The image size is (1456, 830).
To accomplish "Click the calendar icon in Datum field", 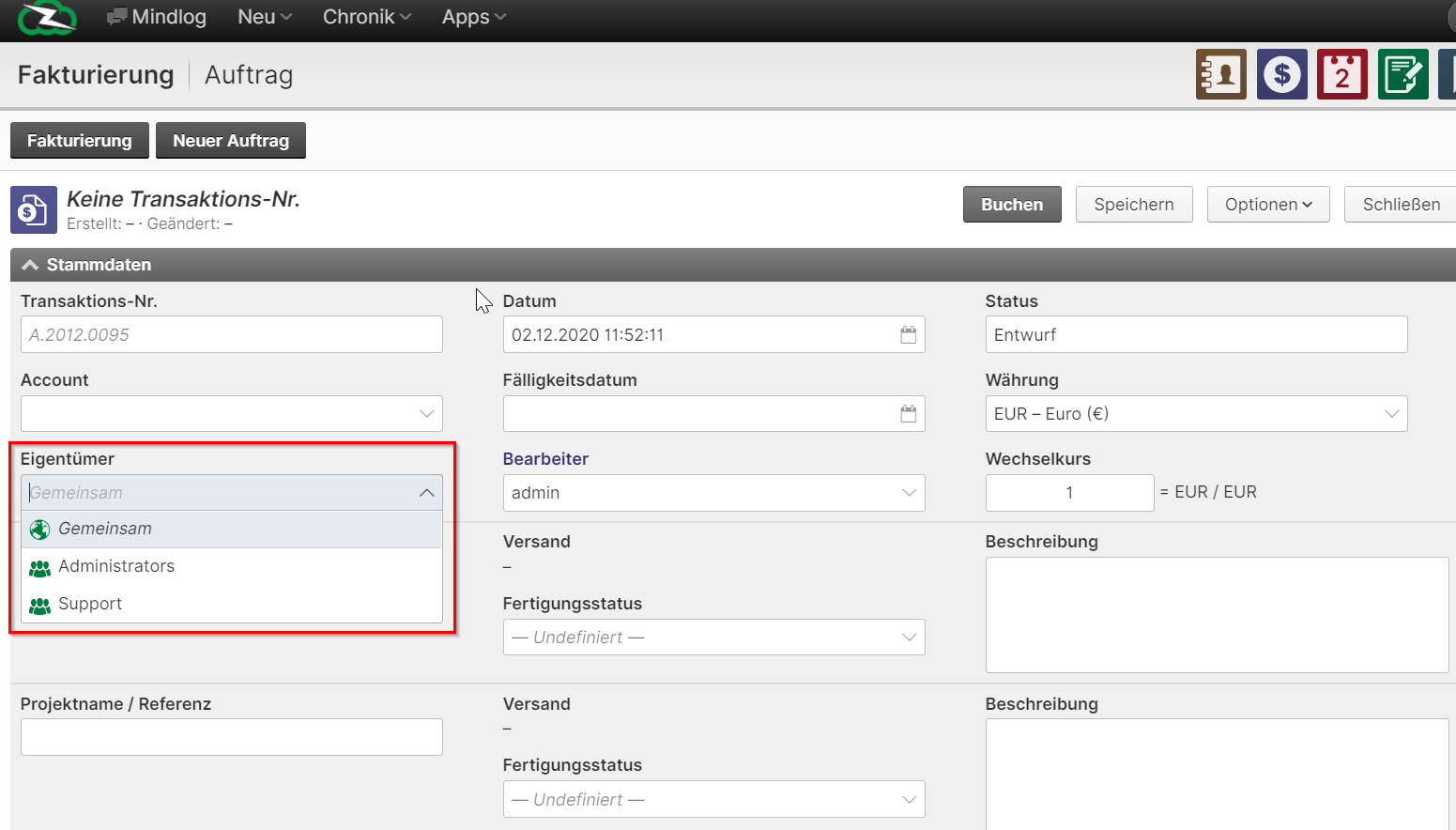I will pos(908,335).
